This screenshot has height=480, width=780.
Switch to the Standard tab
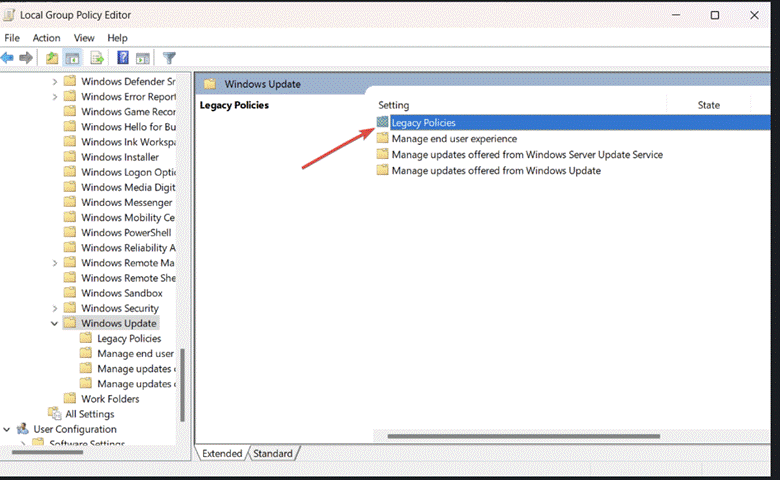click(x=273, y=453)
